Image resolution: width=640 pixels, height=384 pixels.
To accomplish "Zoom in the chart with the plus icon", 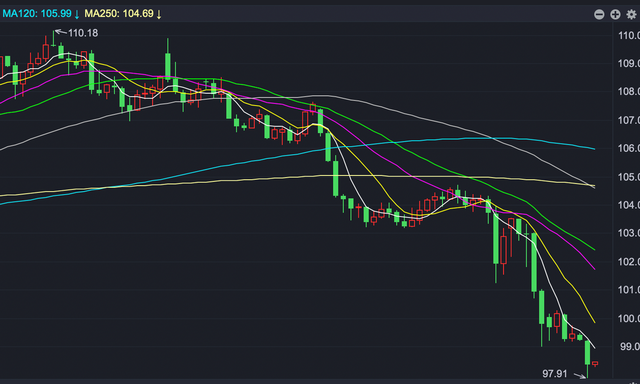I will [x=615, y=15].
